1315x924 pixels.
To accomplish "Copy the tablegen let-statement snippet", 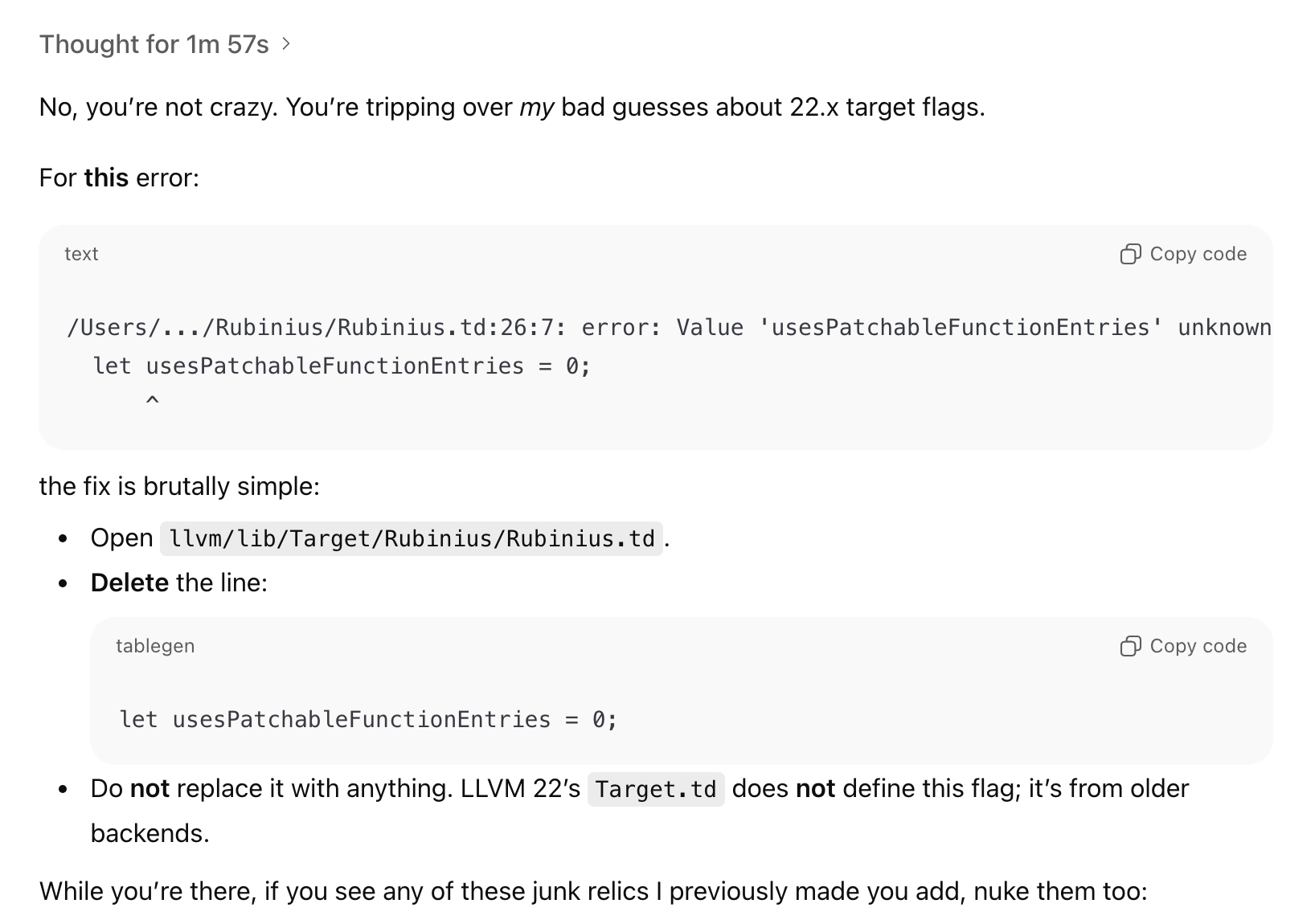I will pos(1182,645).
